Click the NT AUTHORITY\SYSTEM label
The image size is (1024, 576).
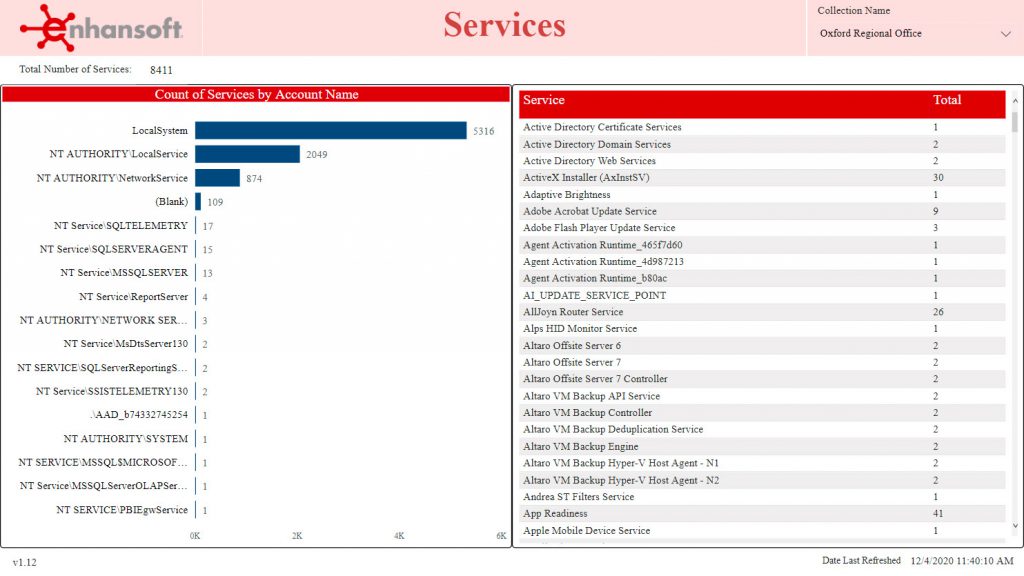[x=125, y=439]
